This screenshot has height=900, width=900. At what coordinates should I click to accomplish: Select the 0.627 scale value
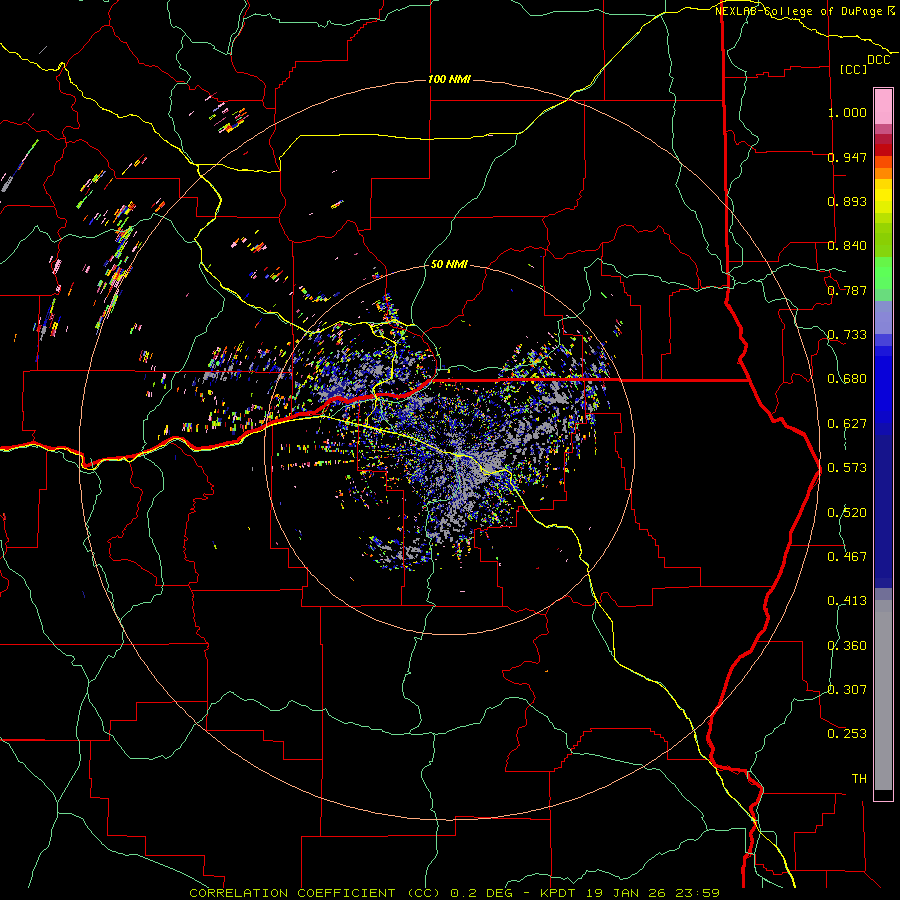click(x=847, y=424)
